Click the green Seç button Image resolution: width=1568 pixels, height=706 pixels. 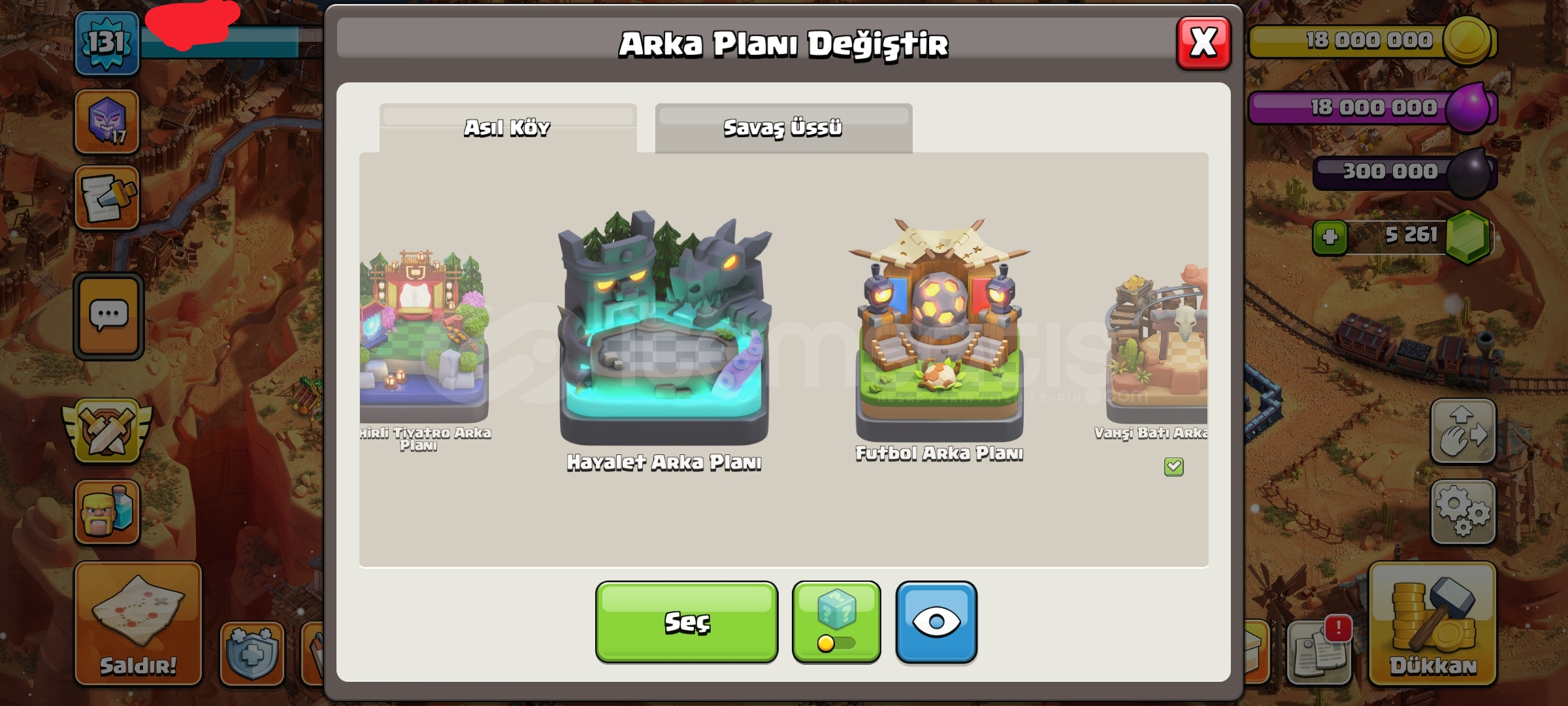[x=687, y=622]
